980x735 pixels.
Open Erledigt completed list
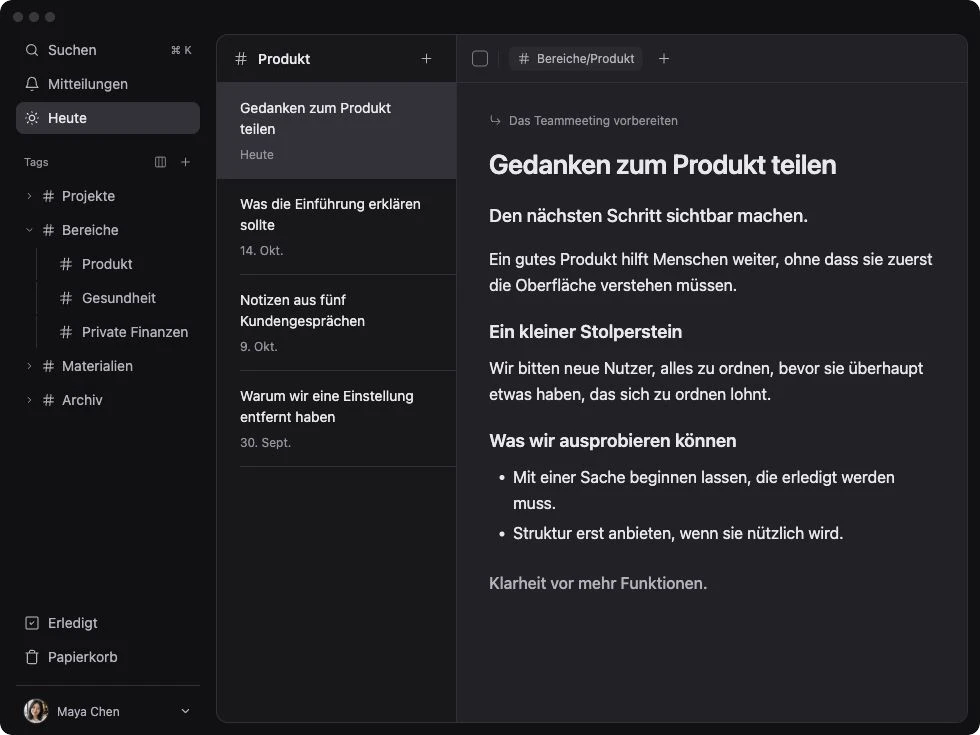click(x=108, y=623)
